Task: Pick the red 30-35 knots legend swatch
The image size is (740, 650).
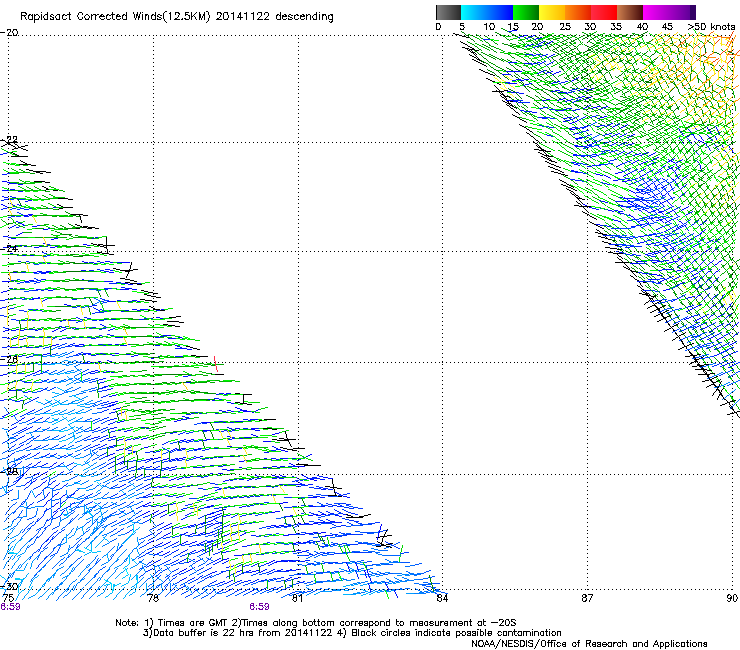Action: (x=604, y=12)
